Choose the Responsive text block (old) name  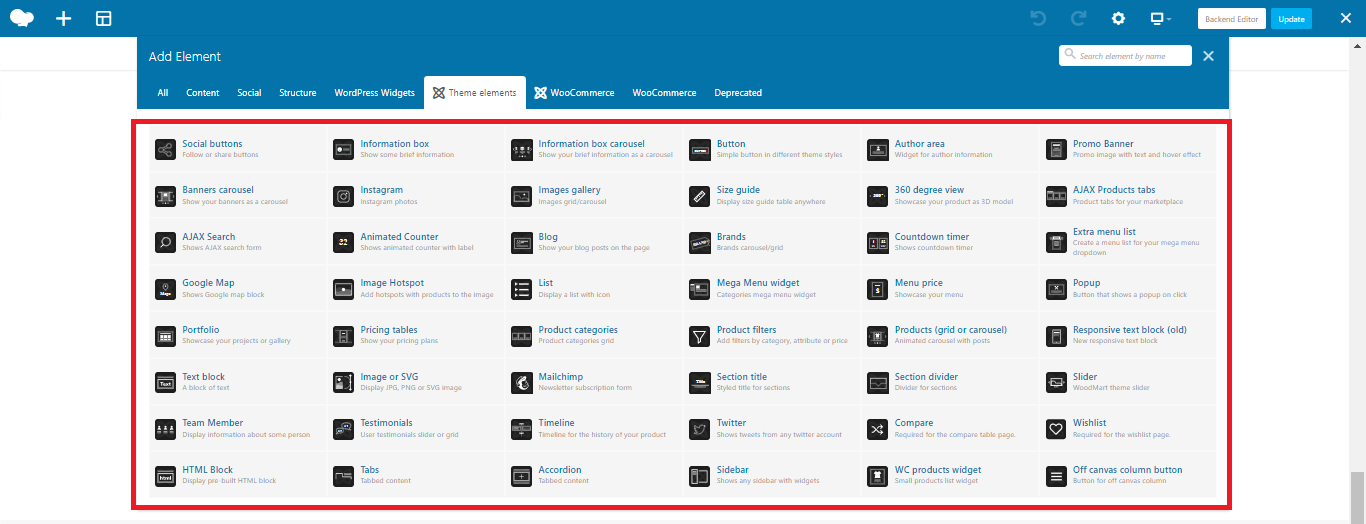coord(1130,330)
